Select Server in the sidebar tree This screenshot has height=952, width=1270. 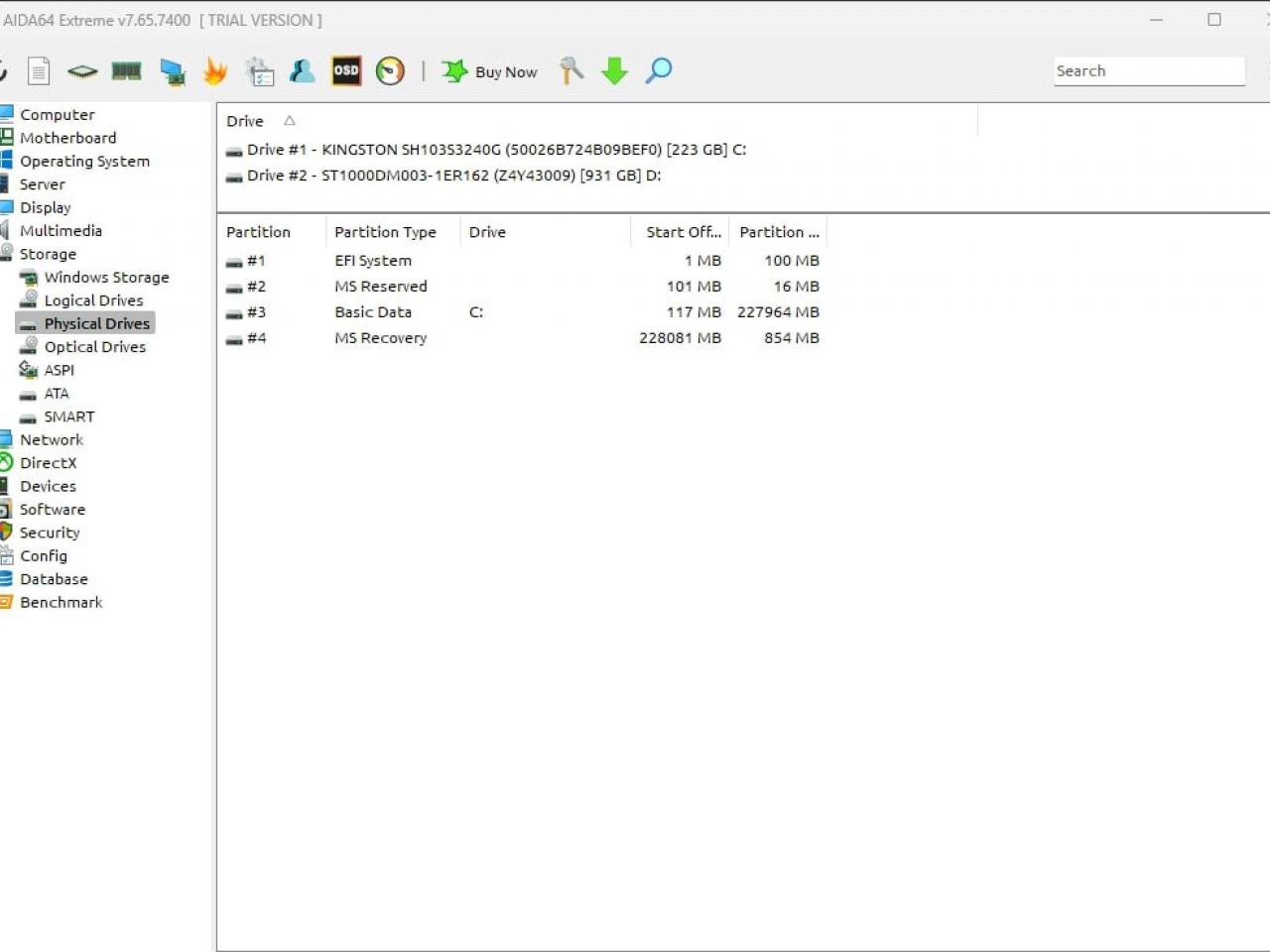pyautogui.click(x=42, y=184)
